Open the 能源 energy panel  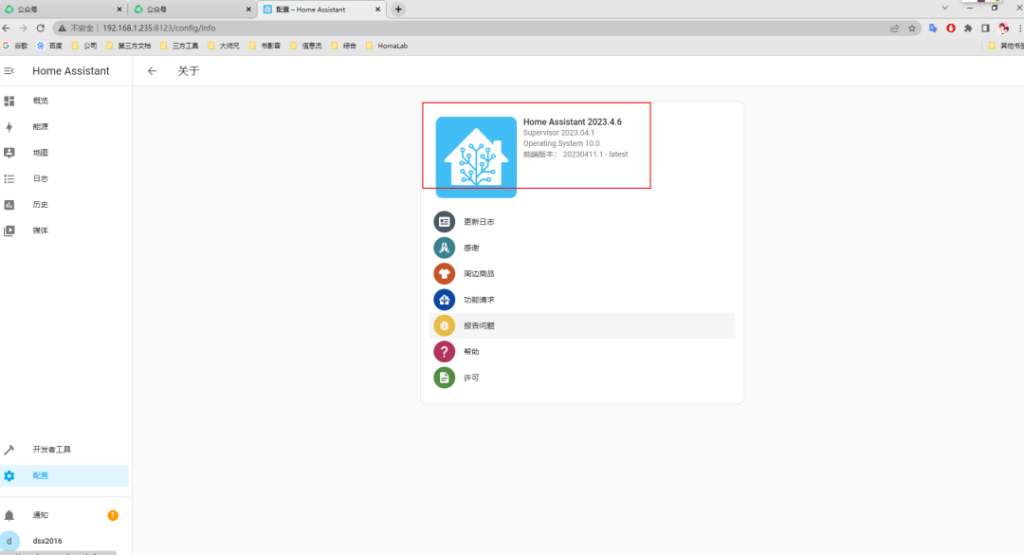[64, 127]
